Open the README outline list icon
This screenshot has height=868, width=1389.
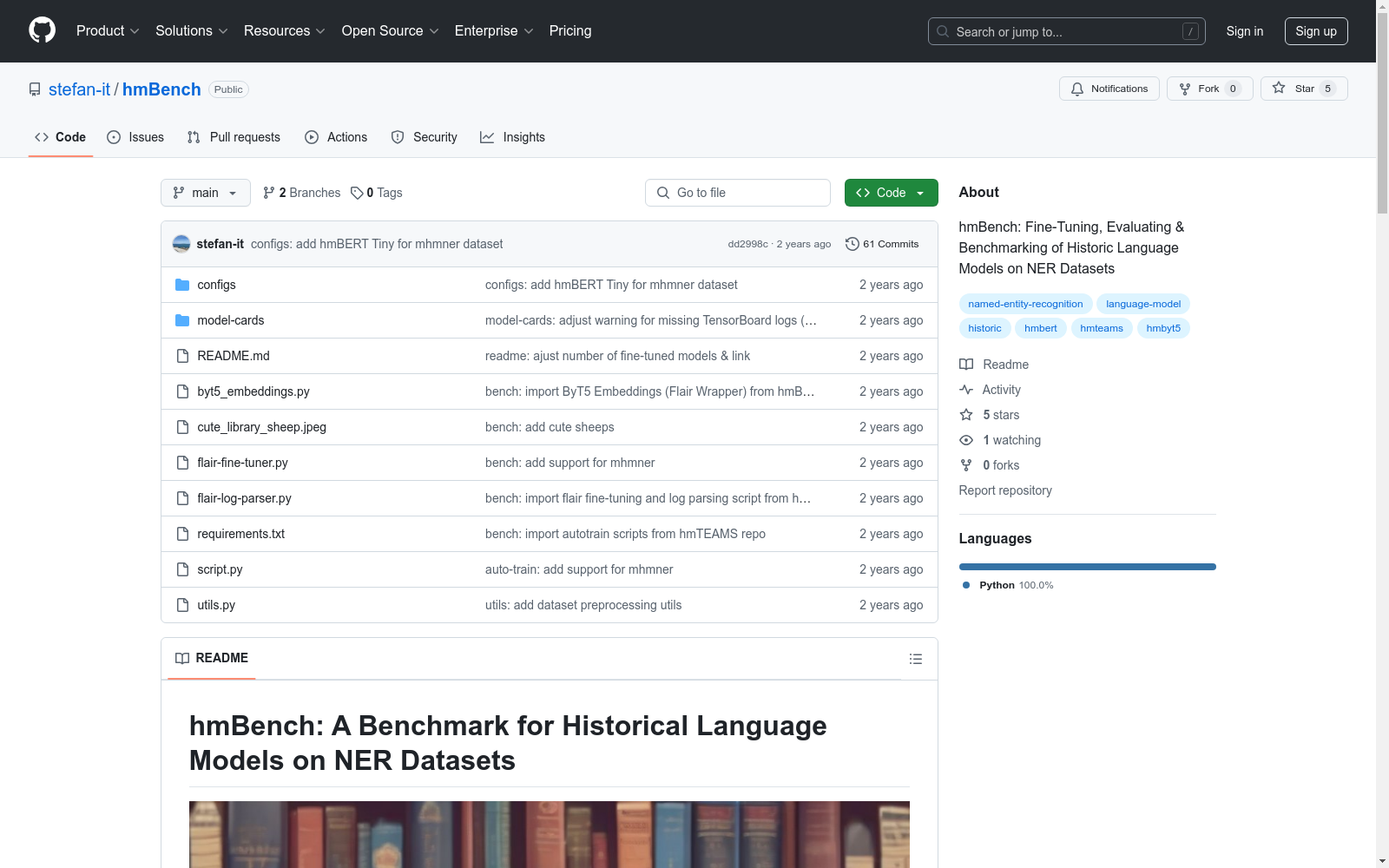[915, 659]
